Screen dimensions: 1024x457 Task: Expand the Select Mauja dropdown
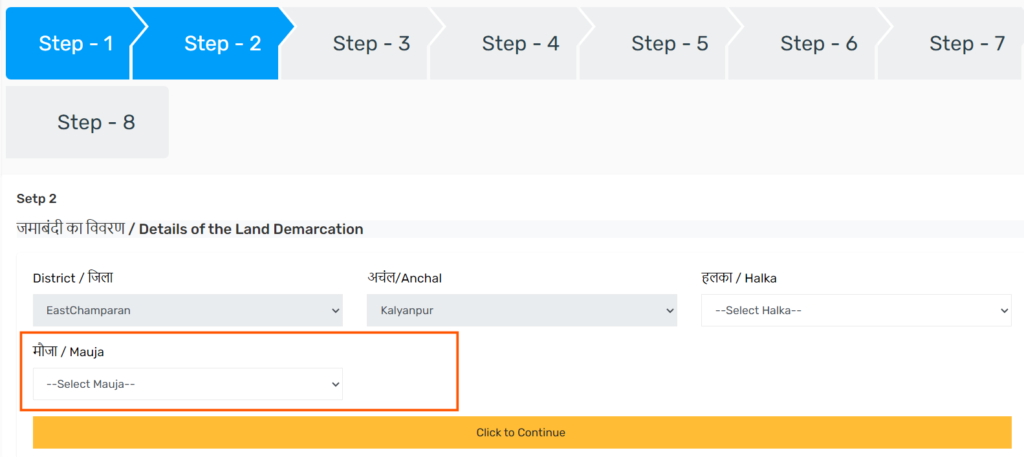click(188, 384)
